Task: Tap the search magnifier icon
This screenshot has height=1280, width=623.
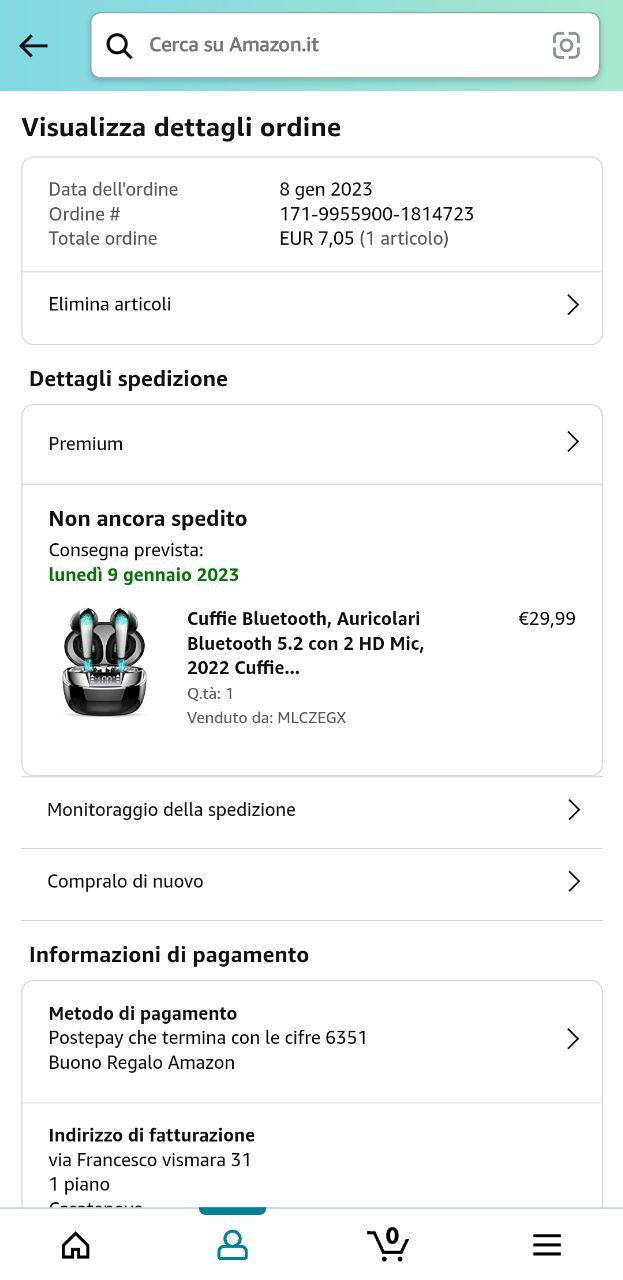Action: (119, 46)
